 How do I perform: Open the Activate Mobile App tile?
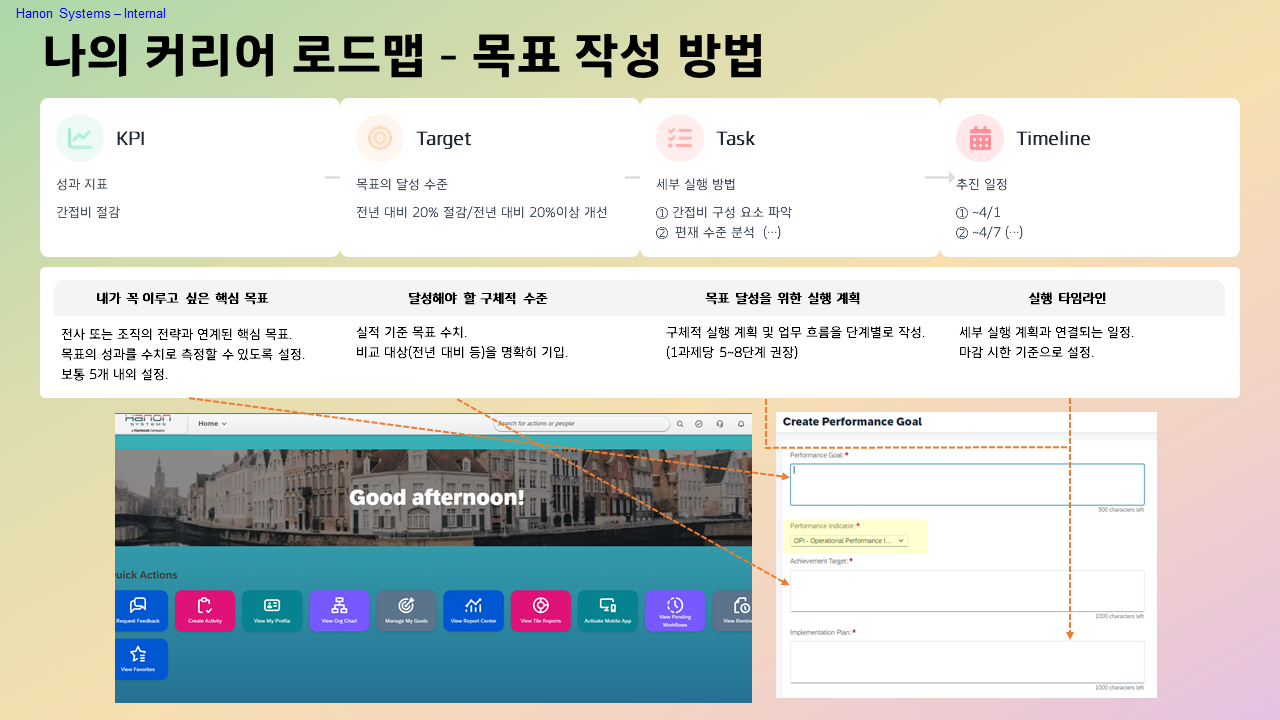click(x=607, y=609)
